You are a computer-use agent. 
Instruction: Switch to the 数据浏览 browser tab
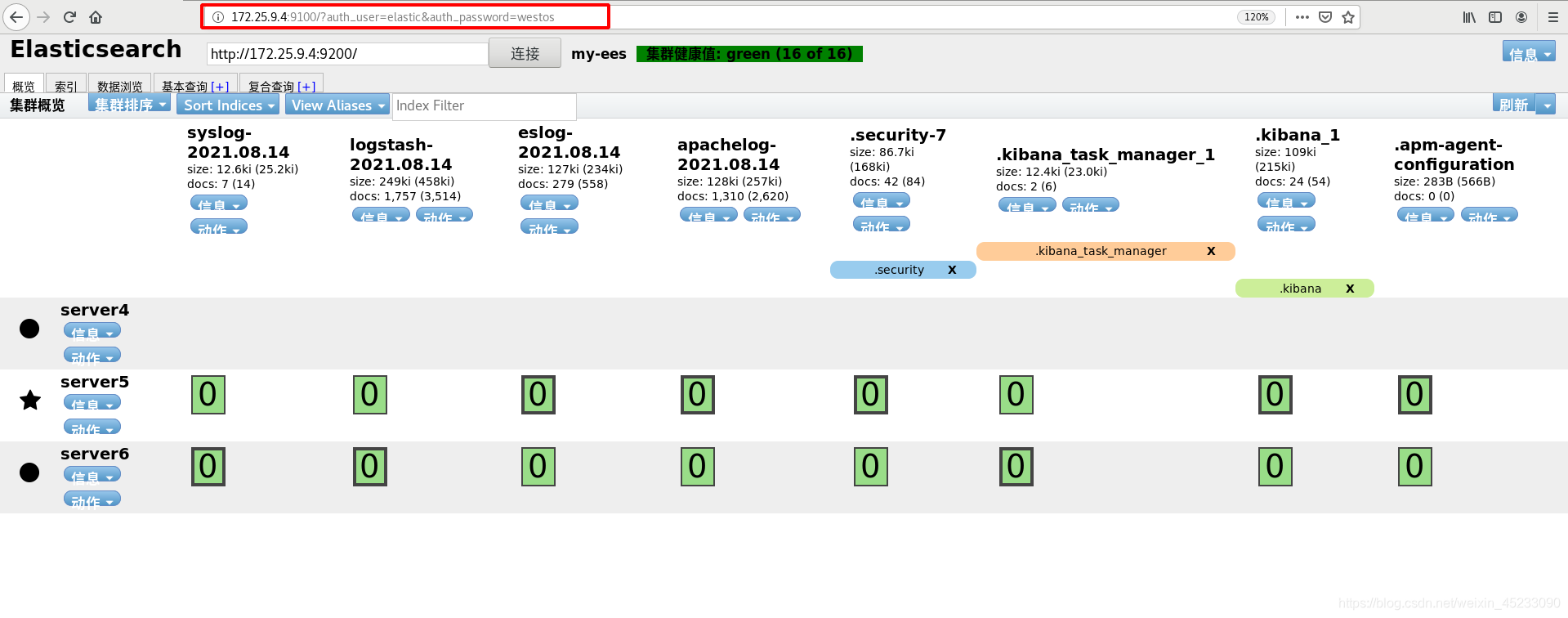(x=120, y=85)
